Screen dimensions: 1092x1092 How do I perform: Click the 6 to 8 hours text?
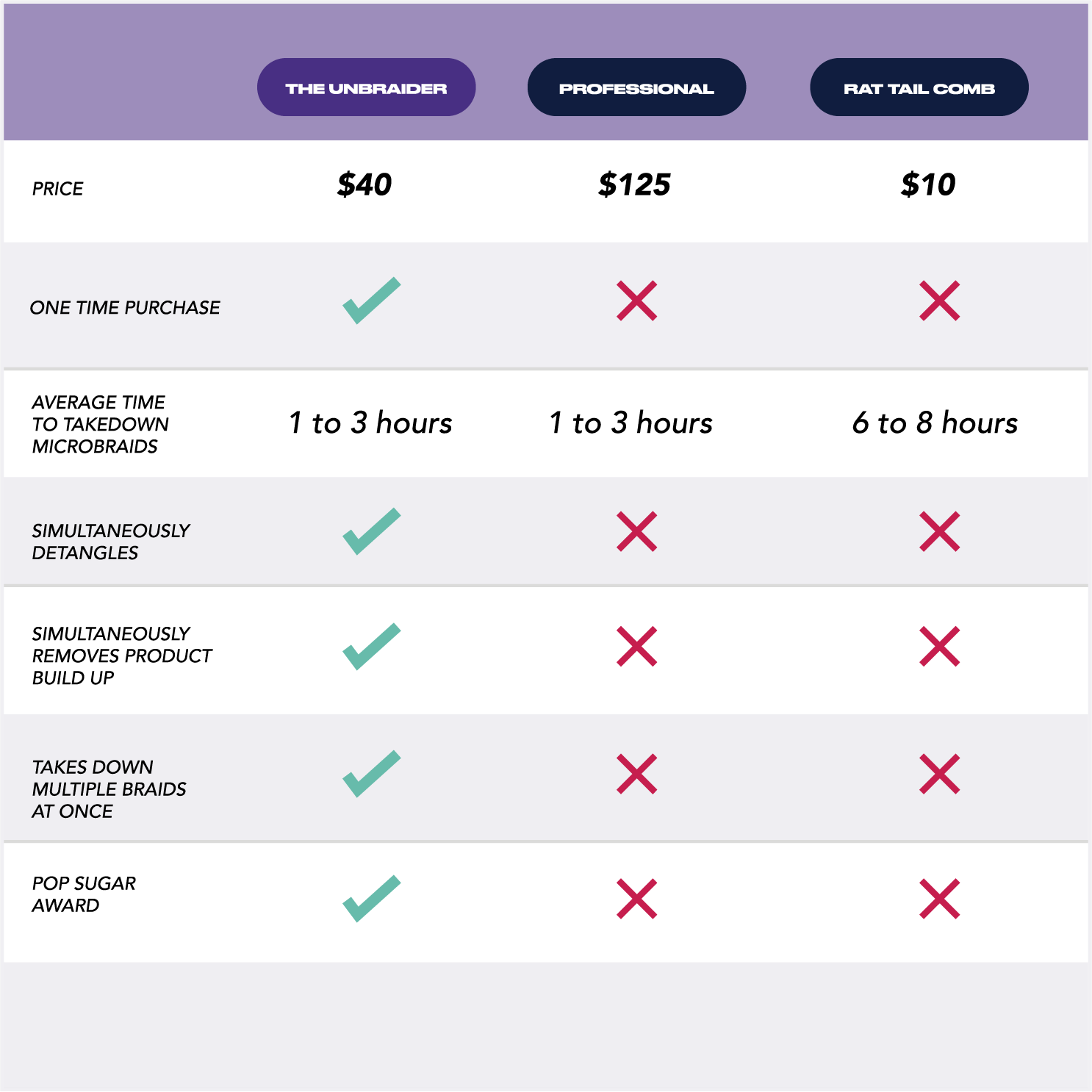pos(935,423)
